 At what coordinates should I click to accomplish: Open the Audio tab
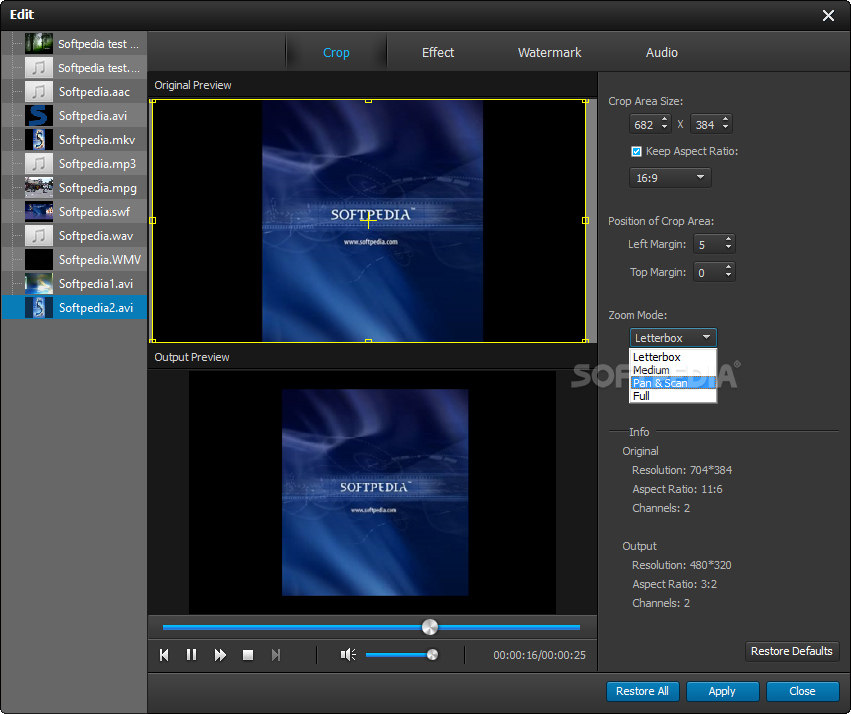point(662,53)
